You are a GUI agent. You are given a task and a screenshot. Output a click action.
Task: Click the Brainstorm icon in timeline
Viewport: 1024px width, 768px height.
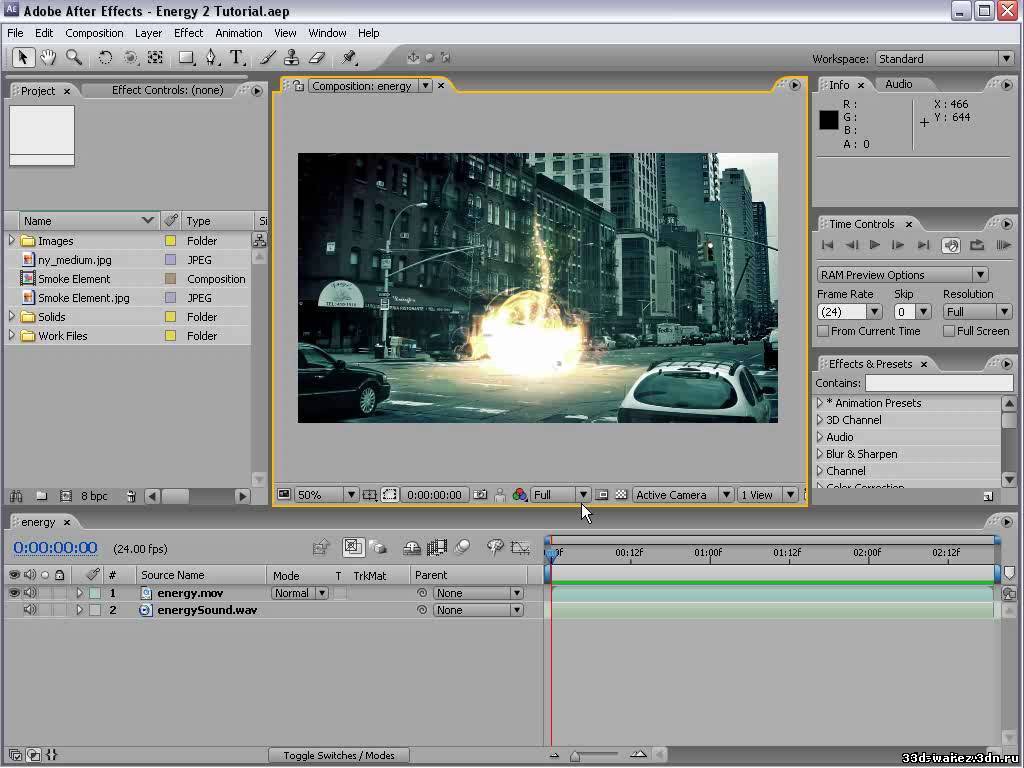(x=496, y=547)
